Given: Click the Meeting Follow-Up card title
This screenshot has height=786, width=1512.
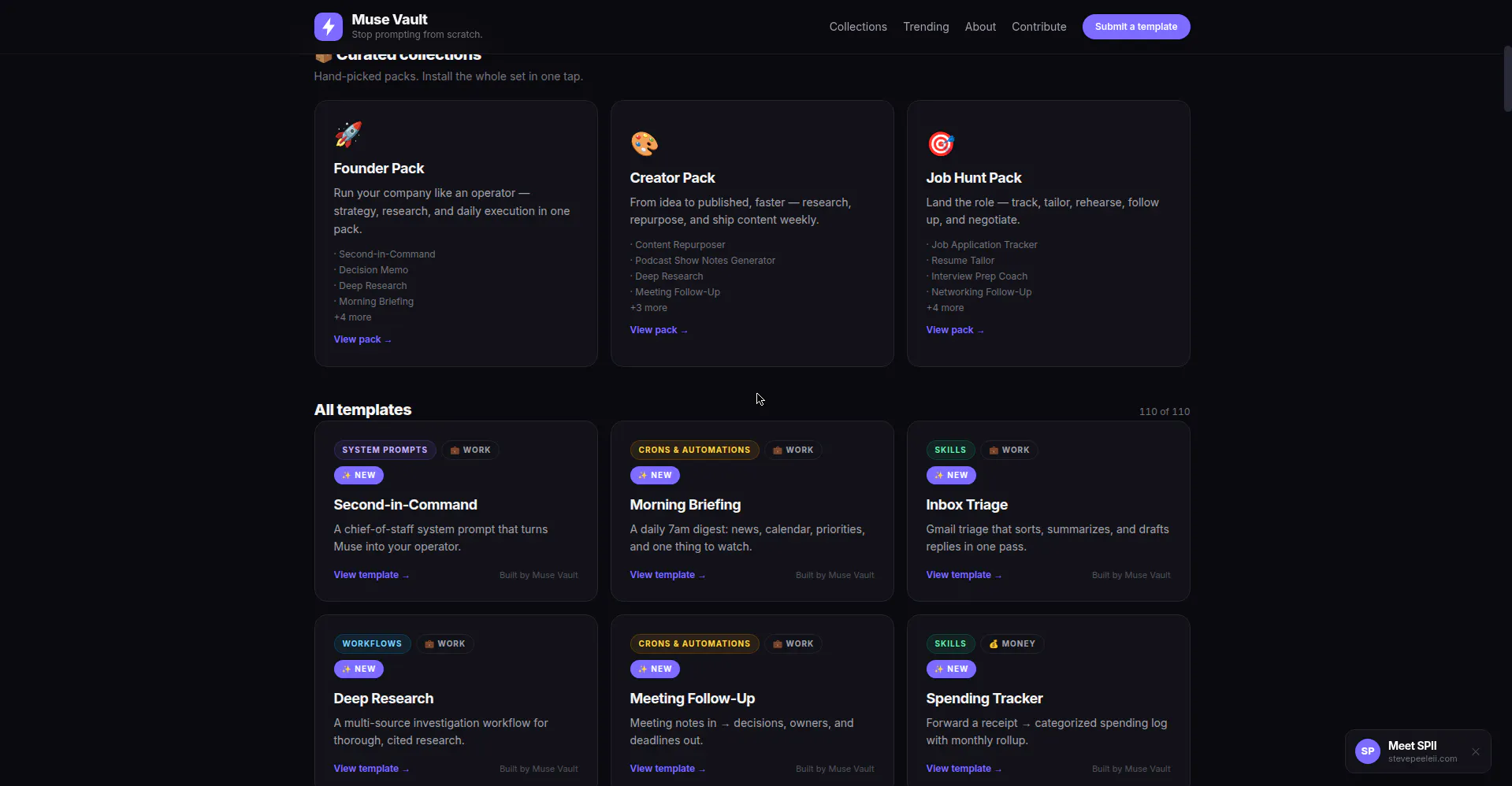Looking at the screenshot, I should pos(692,699).
